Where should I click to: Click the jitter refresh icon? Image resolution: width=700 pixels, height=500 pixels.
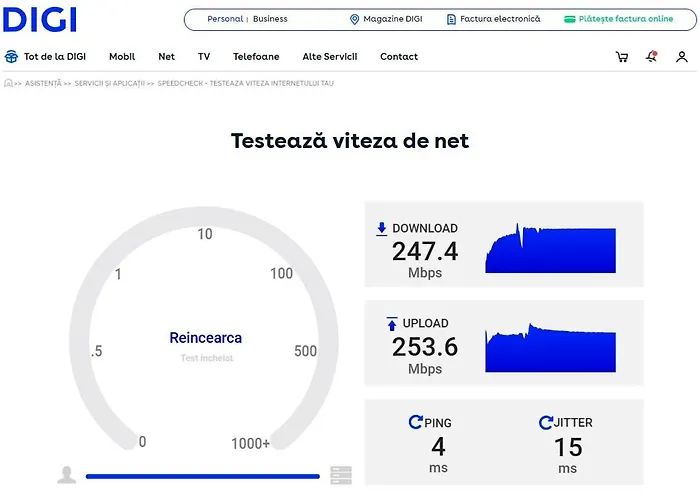pyautogui.click(x=545, y=423)
